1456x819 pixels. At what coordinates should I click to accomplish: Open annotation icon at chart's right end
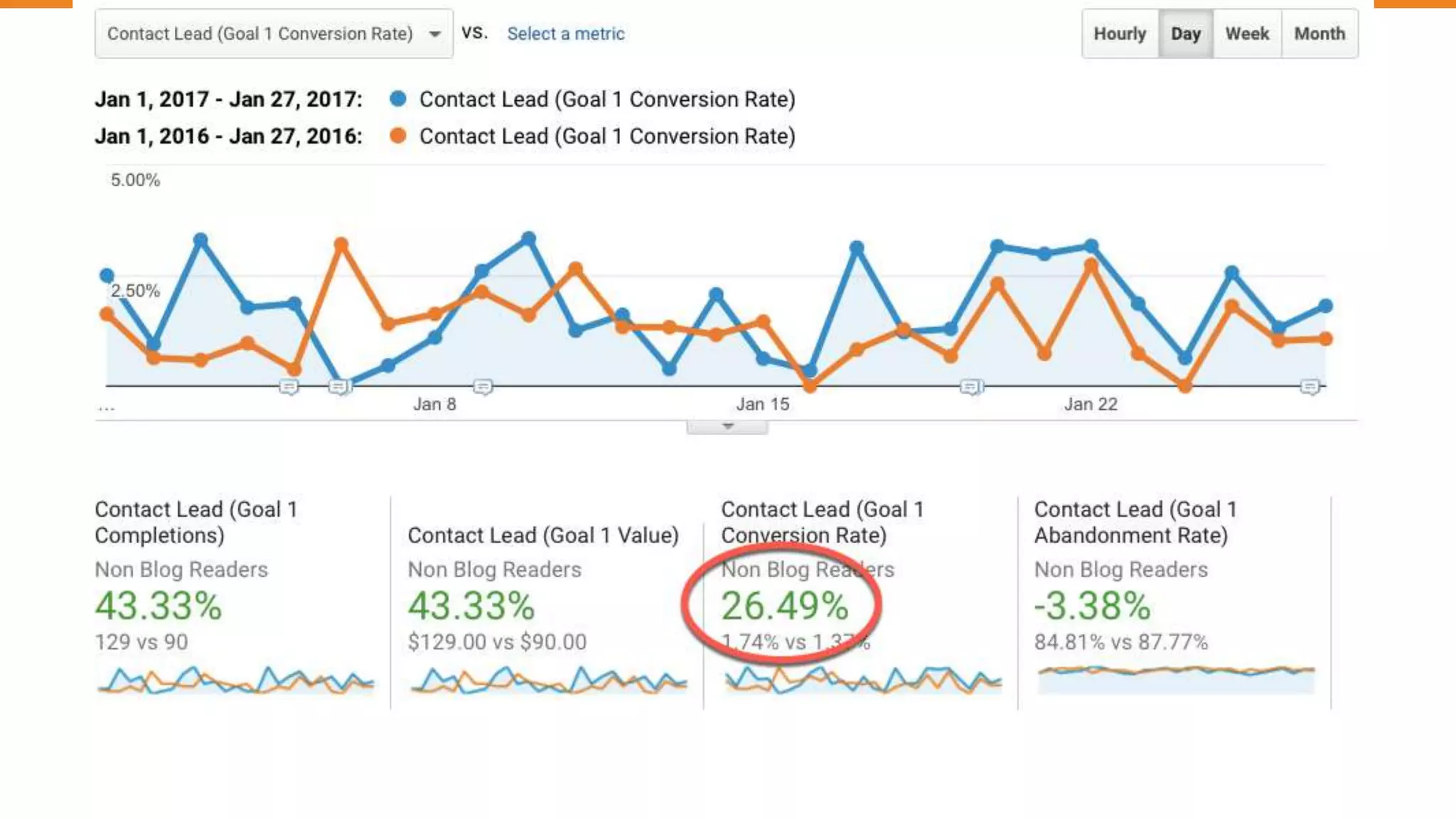point(1310,387)
